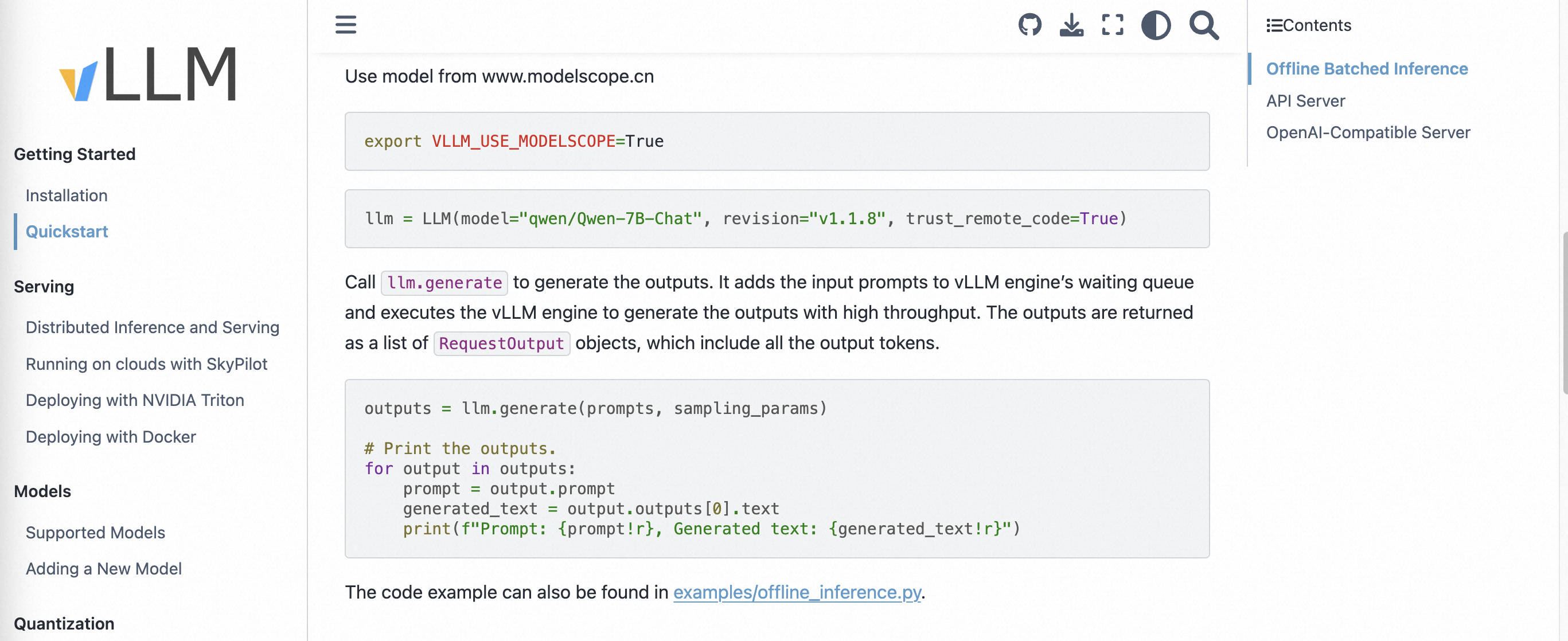Screen dimensions: 1568x641
Task: Open the Supported Models page
Action: (x=95, y=533)
